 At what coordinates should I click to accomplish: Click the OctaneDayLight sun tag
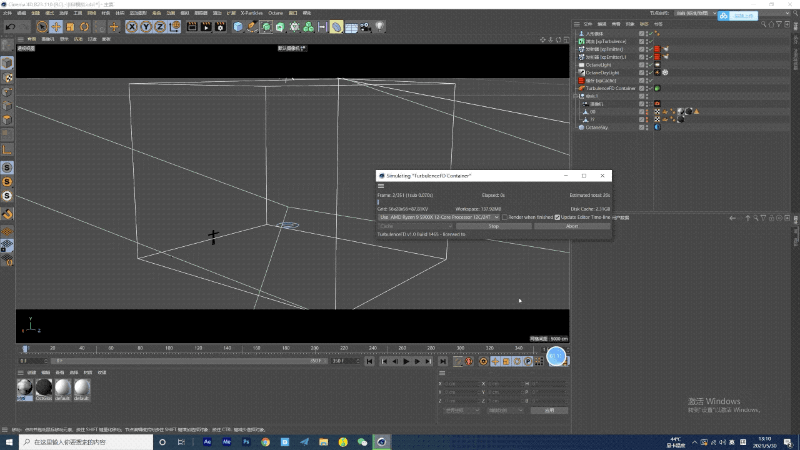click(x=658, y=72)
